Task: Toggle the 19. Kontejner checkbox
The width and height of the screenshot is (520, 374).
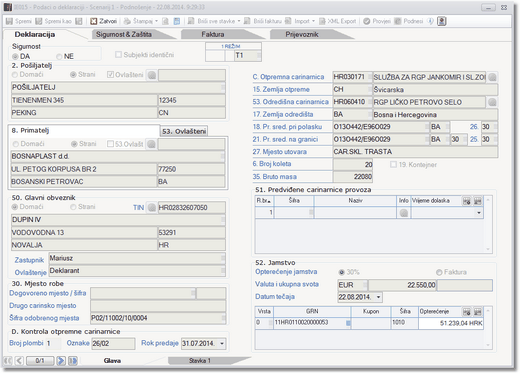Action: coord(393,164)
